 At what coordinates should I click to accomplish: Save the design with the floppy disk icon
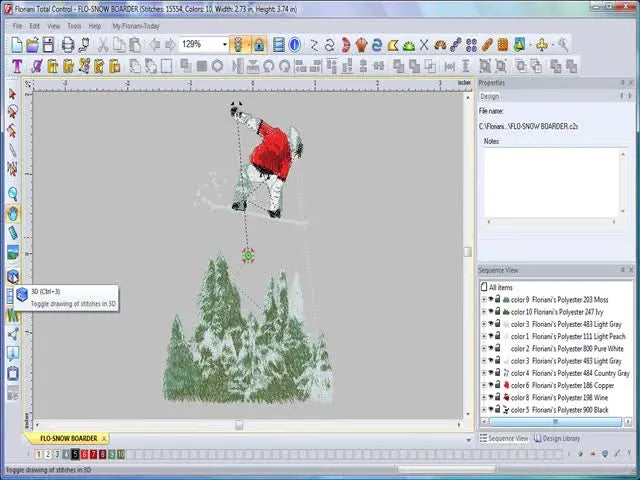49,44
